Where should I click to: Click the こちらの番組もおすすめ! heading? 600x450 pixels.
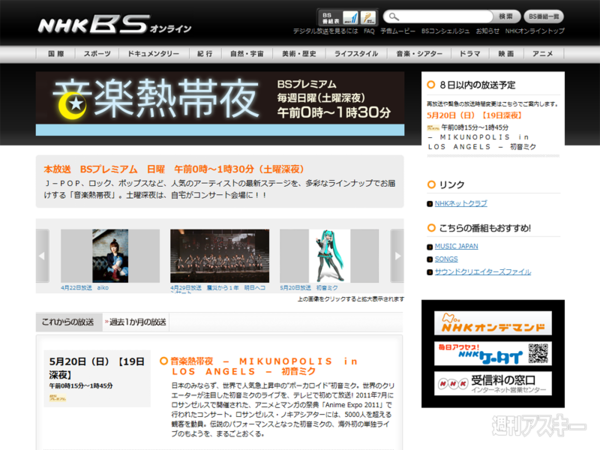pos(485,228)
